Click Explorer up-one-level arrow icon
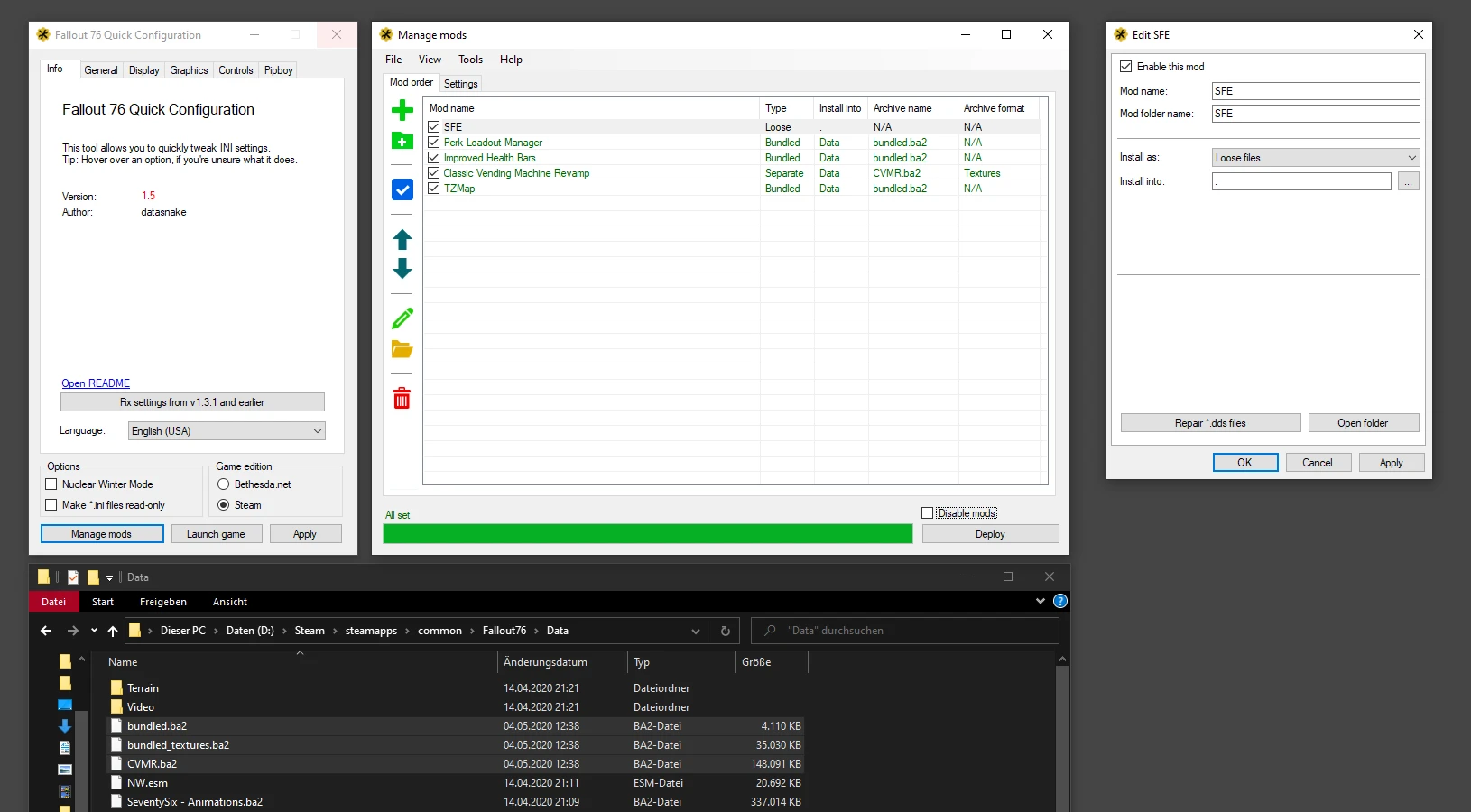Image resolution: width=1471 pixels, height=812 pixels. [x=113, y=631]
